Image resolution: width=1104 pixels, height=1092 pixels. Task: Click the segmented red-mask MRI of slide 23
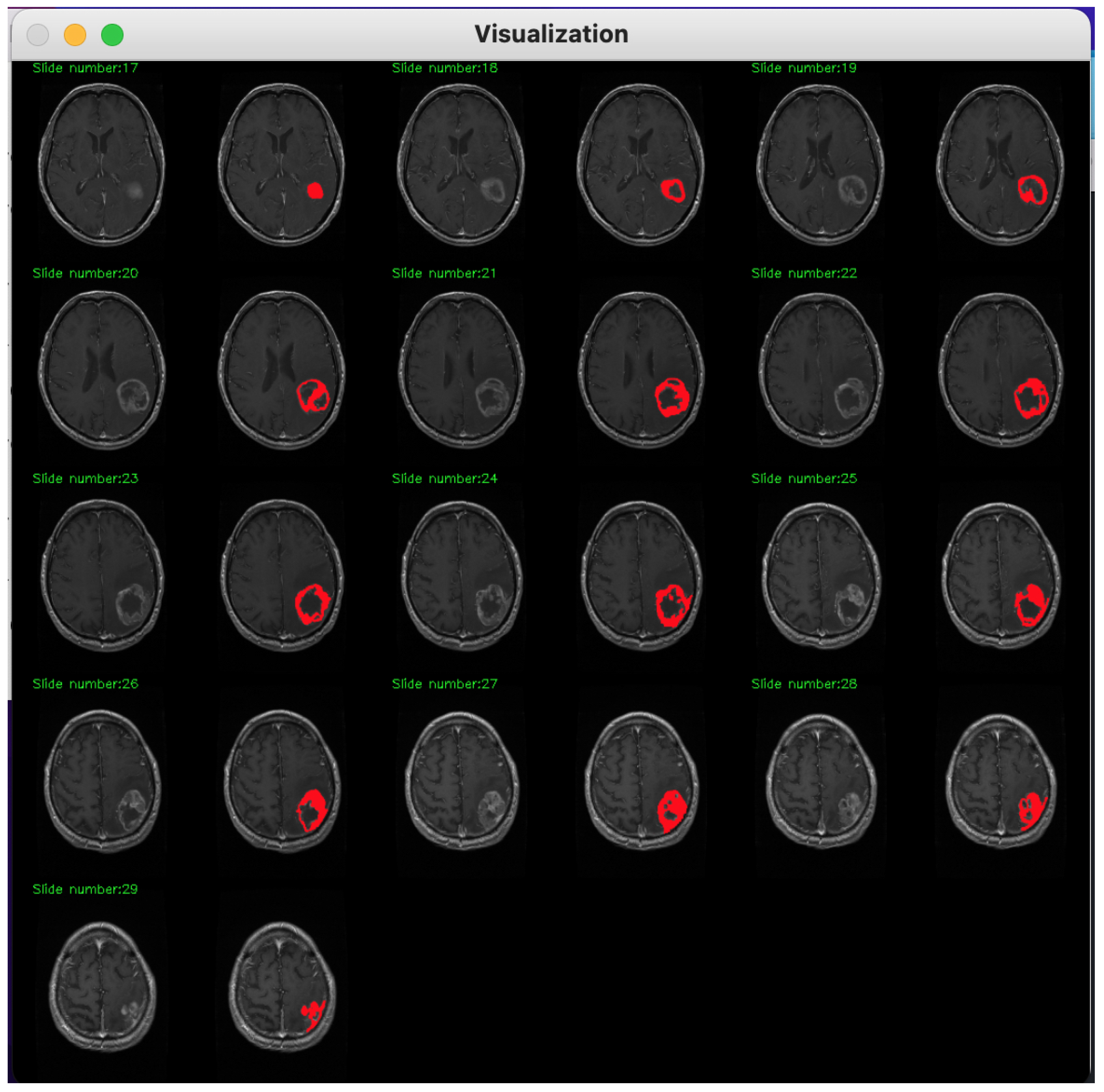point(282,575)
